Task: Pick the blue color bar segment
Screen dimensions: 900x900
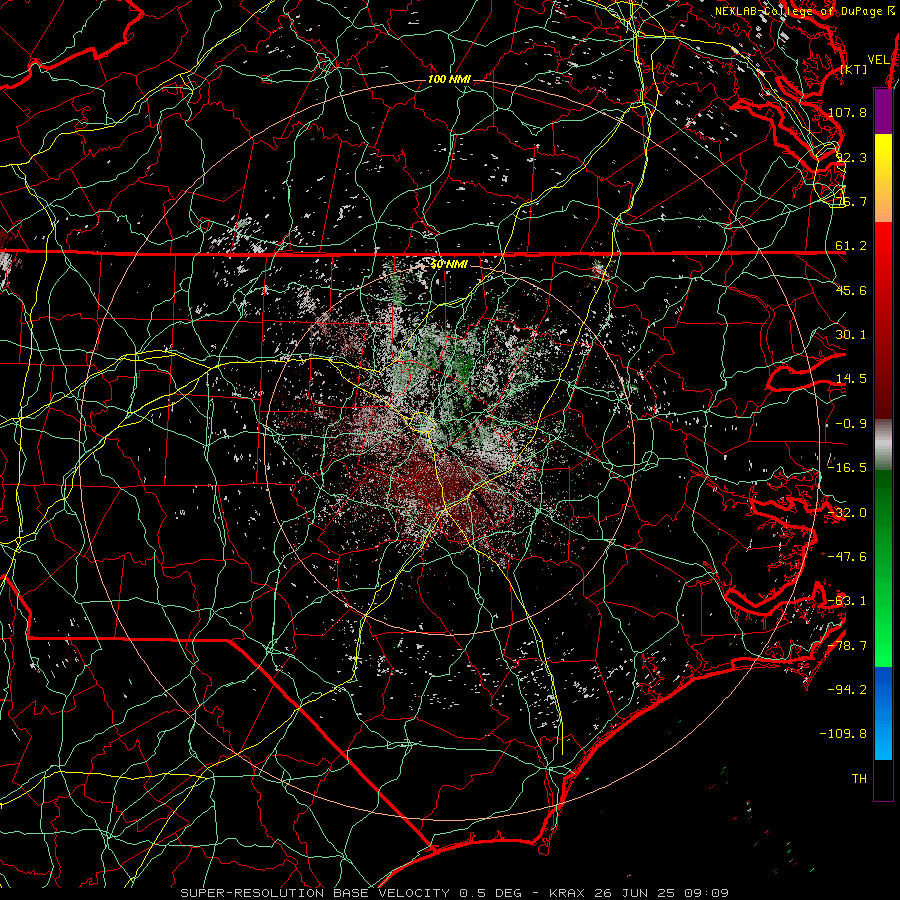Action: point(883,713)
